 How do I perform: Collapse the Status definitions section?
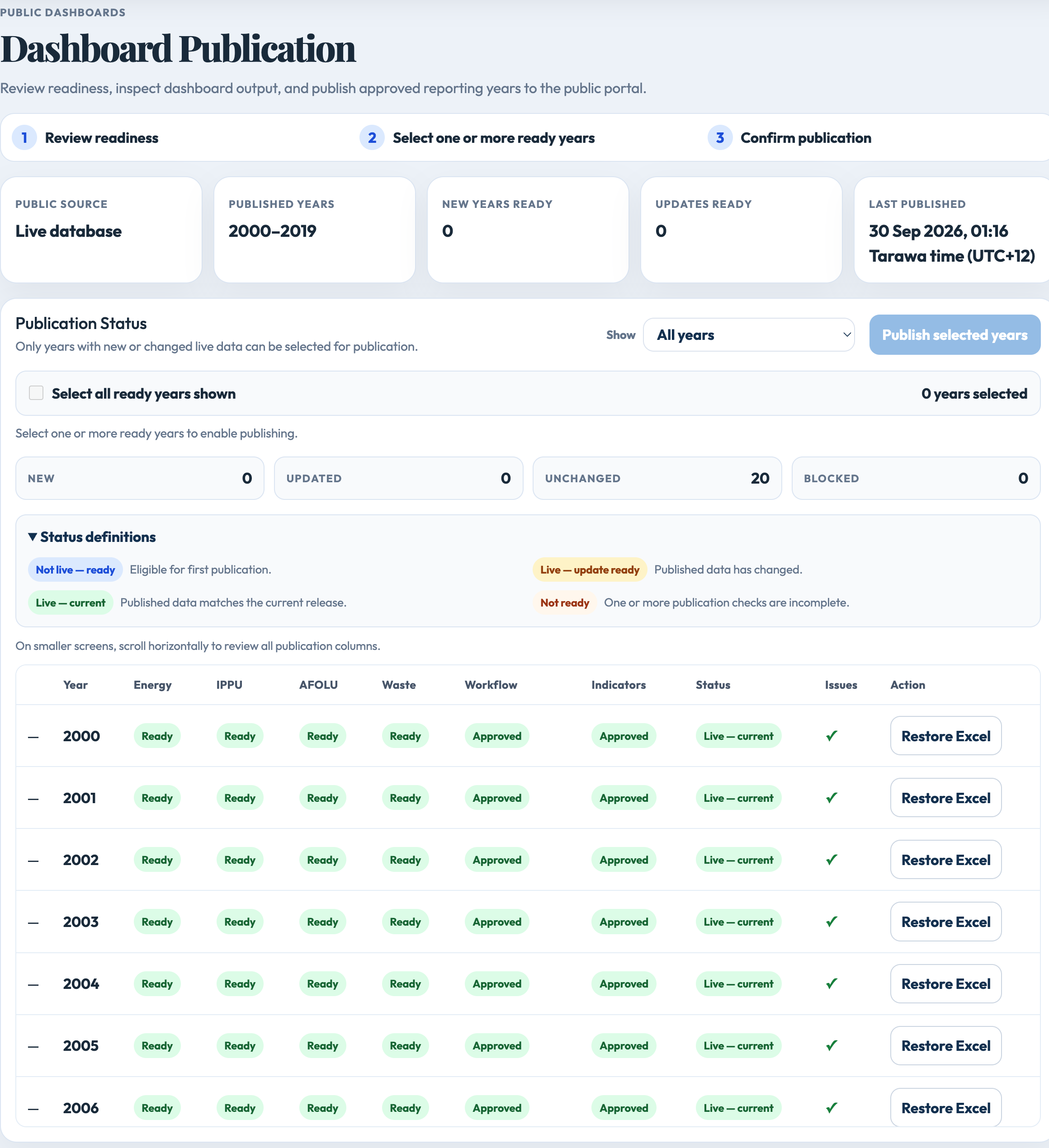point(92,537)
